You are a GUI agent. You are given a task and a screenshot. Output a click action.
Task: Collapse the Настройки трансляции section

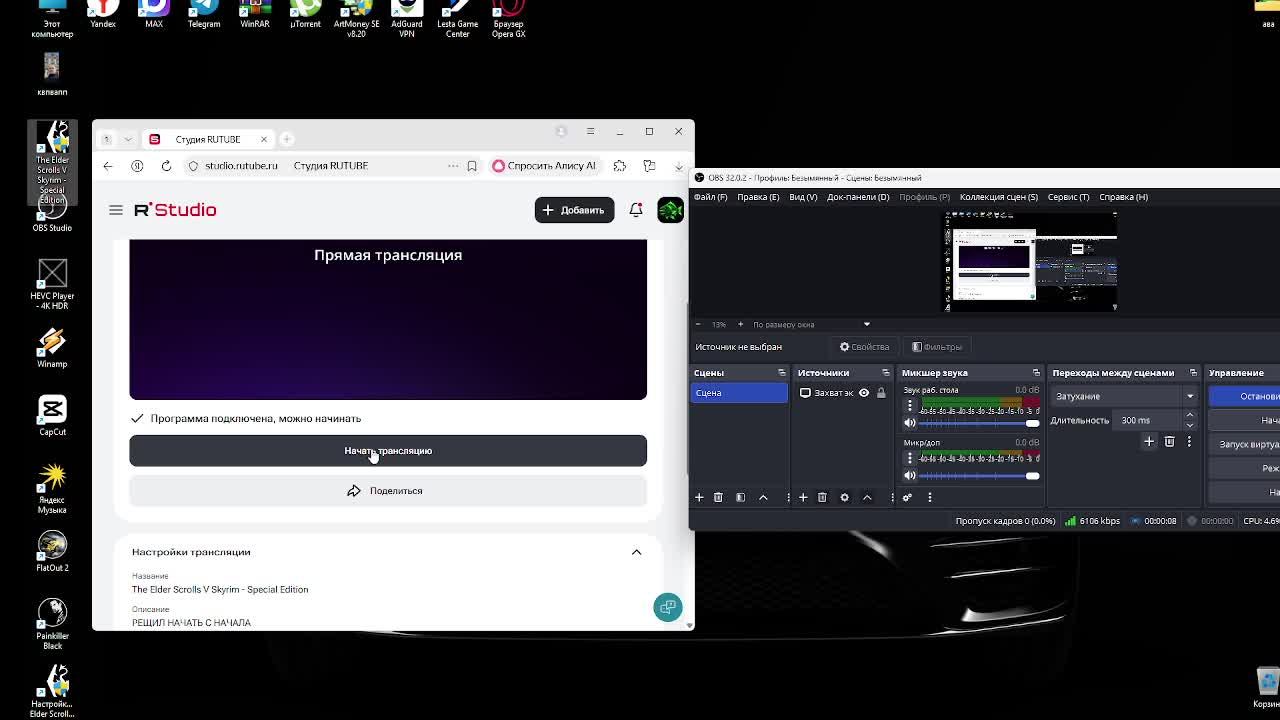636,552
